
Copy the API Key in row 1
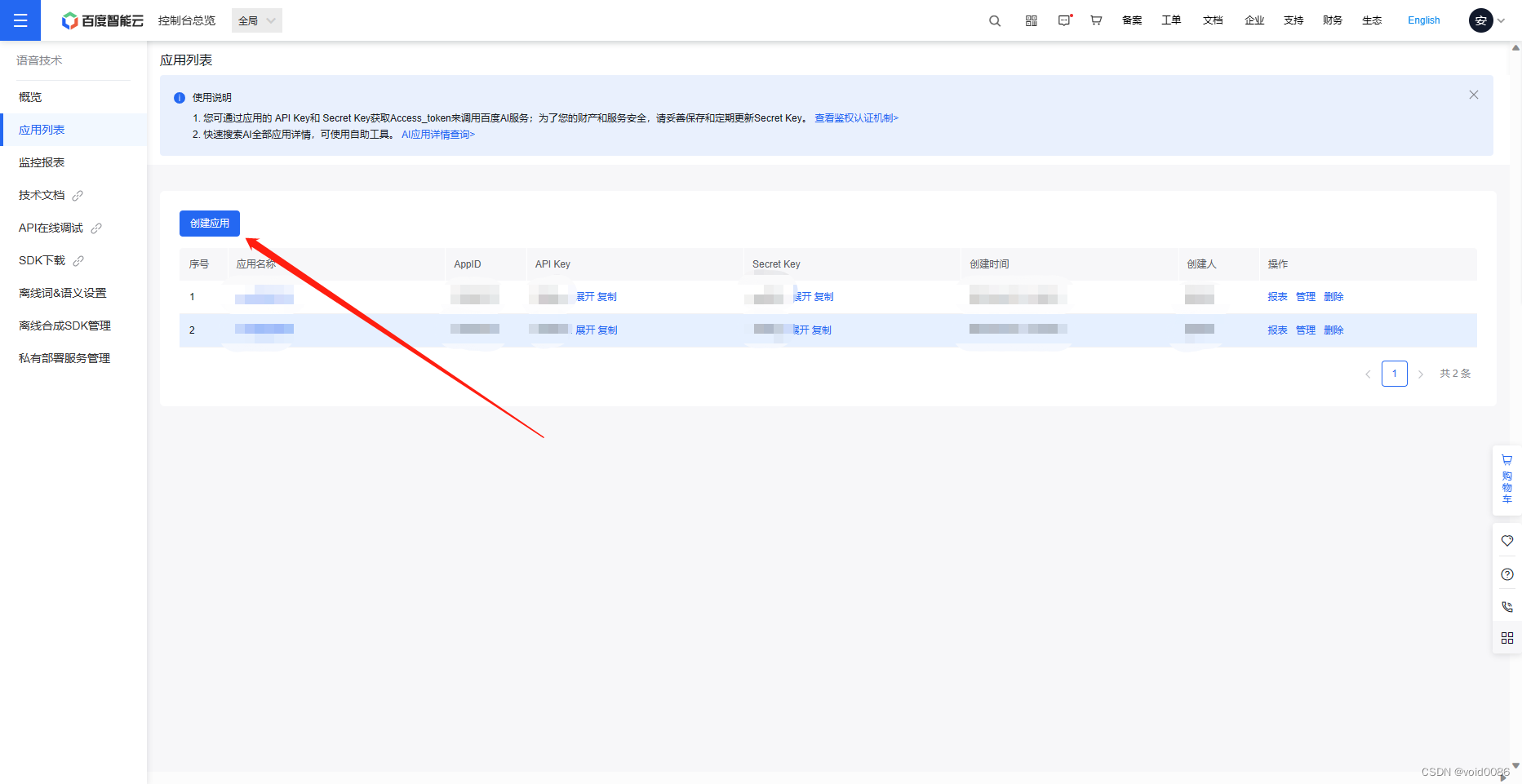point(607,297)
